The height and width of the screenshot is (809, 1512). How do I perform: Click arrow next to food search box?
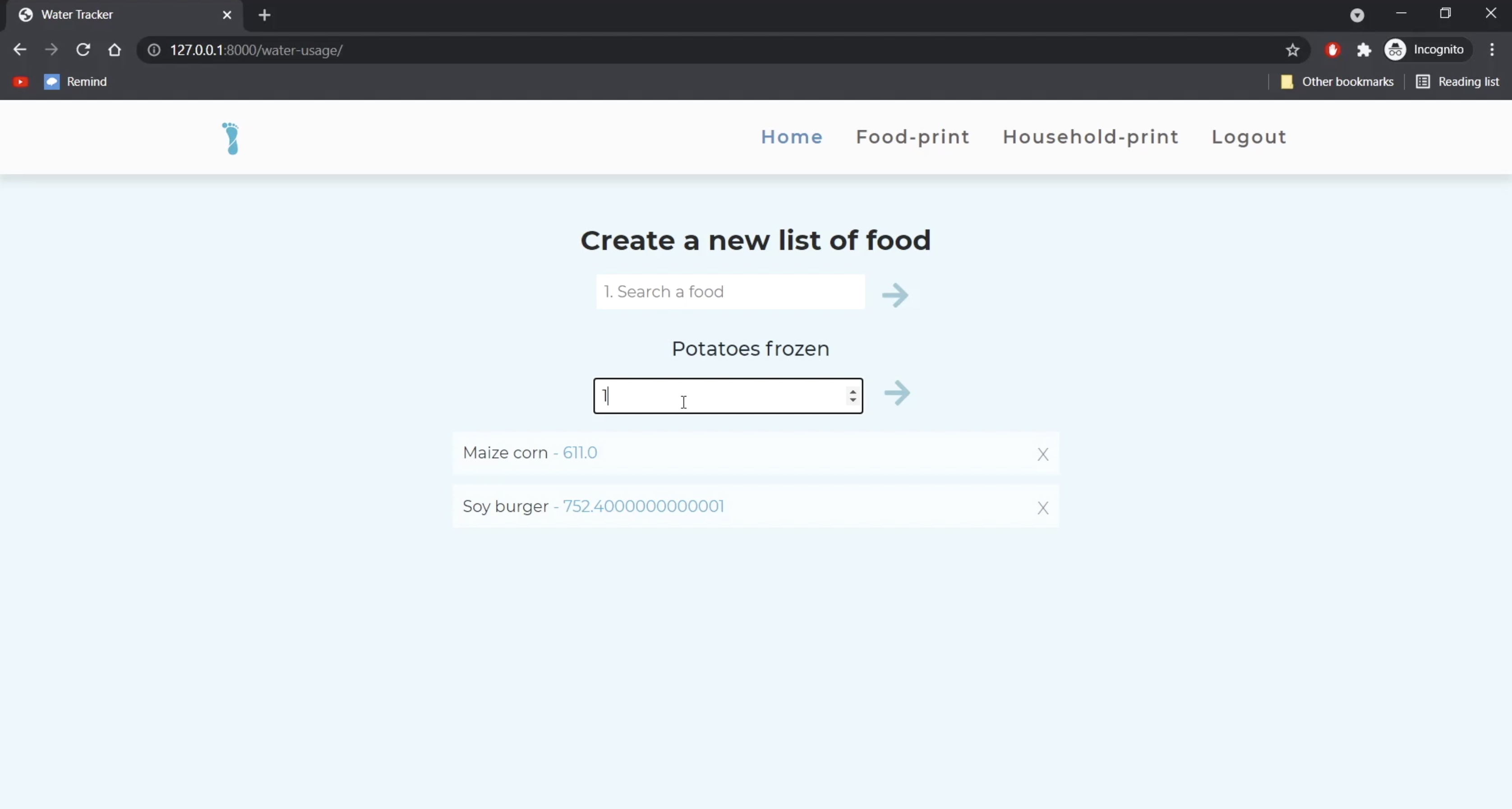pos(895,294)
